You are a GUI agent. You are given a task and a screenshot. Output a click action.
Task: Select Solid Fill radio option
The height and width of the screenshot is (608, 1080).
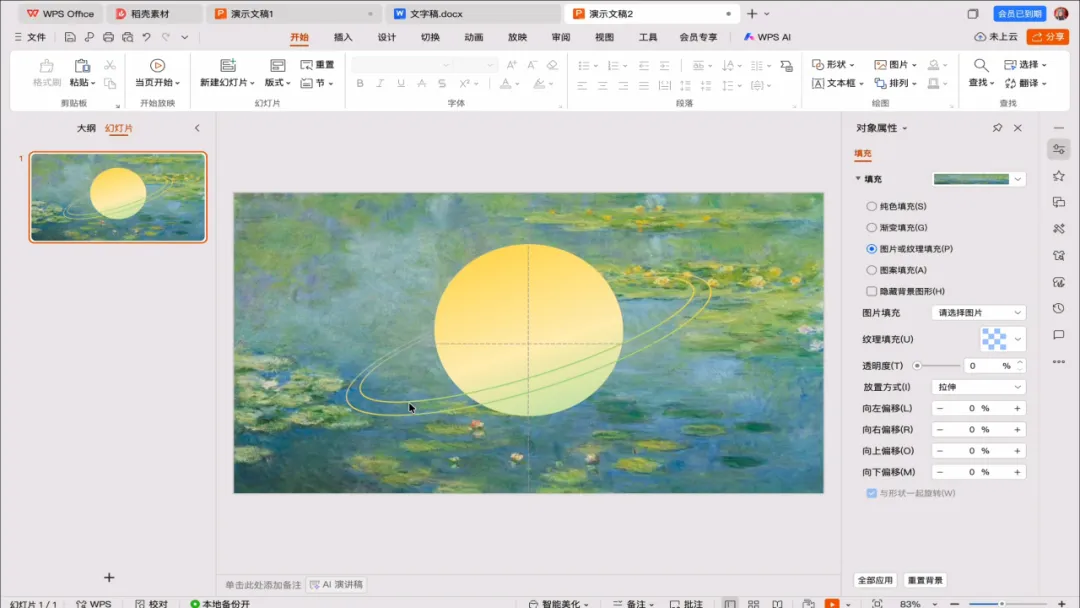(871, 206)
